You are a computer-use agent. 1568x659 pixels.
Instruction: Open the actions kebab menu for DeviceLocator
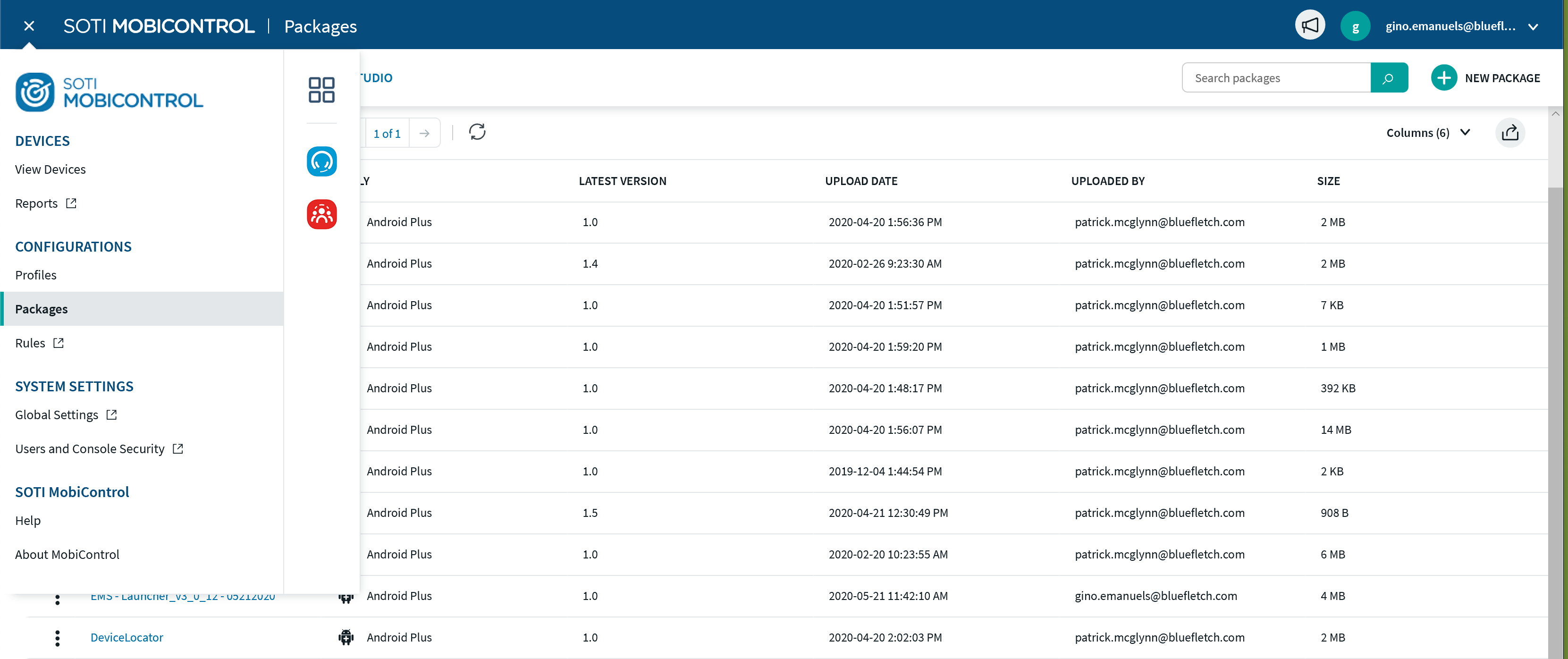pyautogui.click(x=57, y=638)
